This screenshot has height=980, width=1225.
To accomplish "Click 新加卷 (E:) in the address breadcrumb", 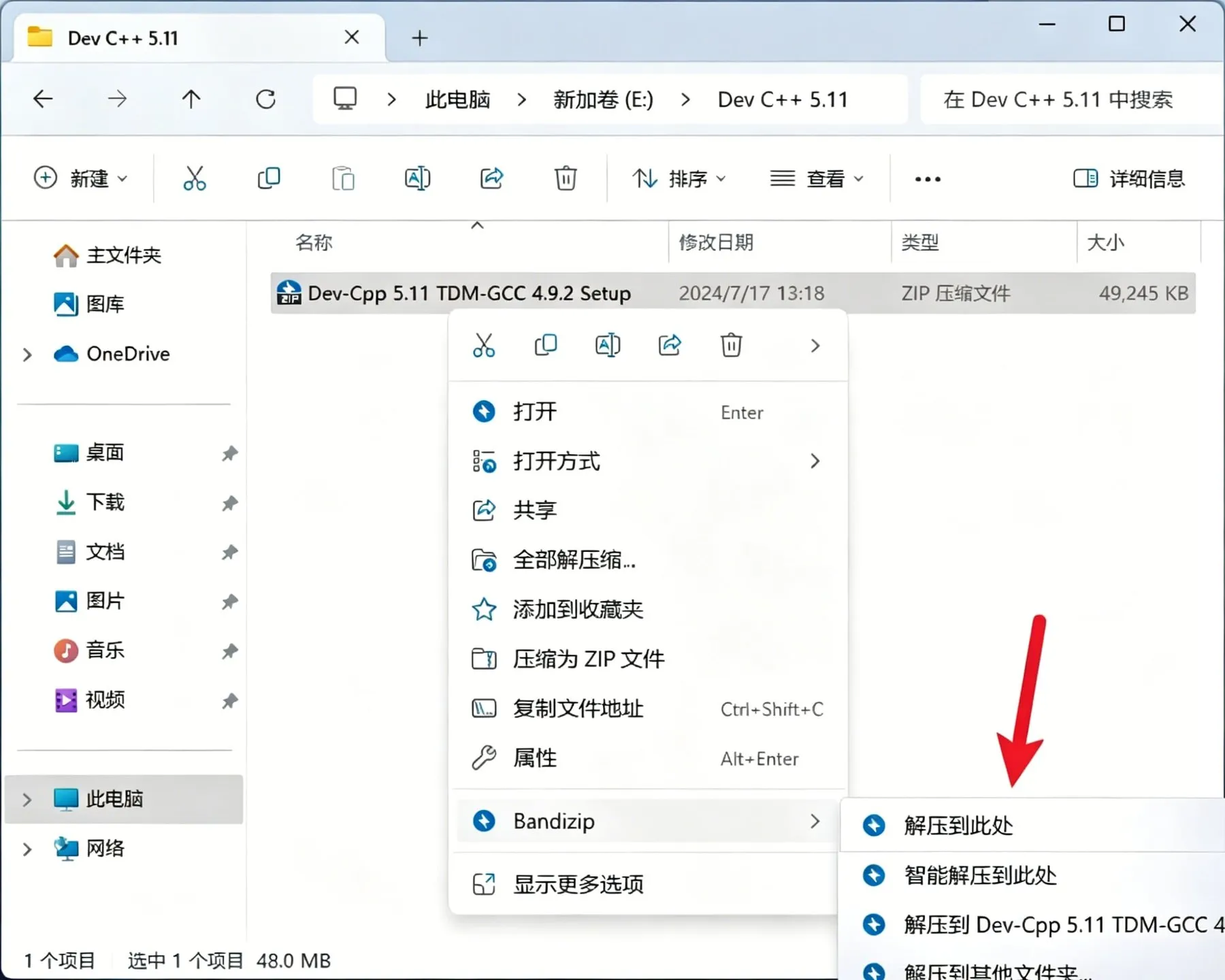I will click(603, 100).
